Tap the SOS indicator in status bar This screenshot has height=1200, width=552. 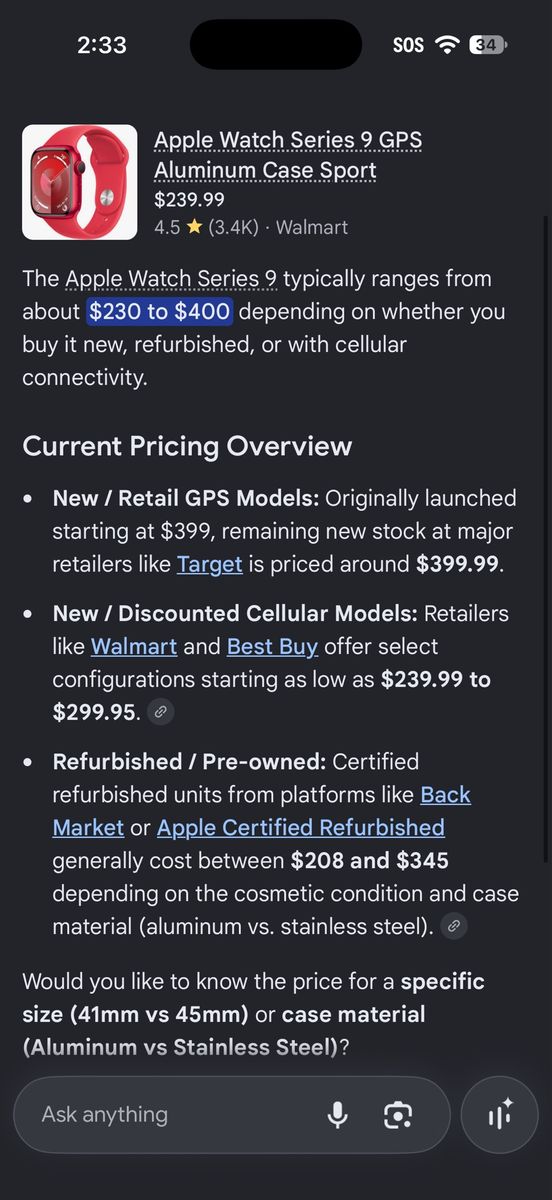click(x=408, y=45)
